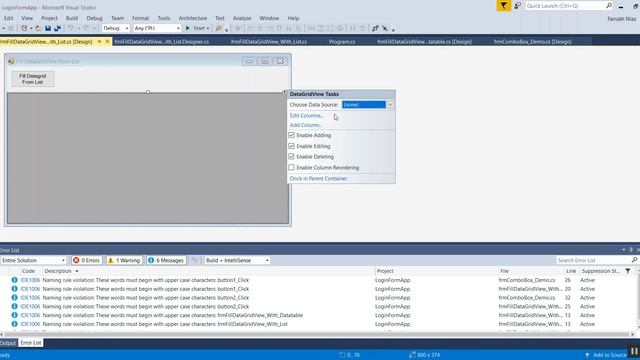640x360 pixels.
Task: Toggle the 0 Errors filter button
Action: point(87,260)
